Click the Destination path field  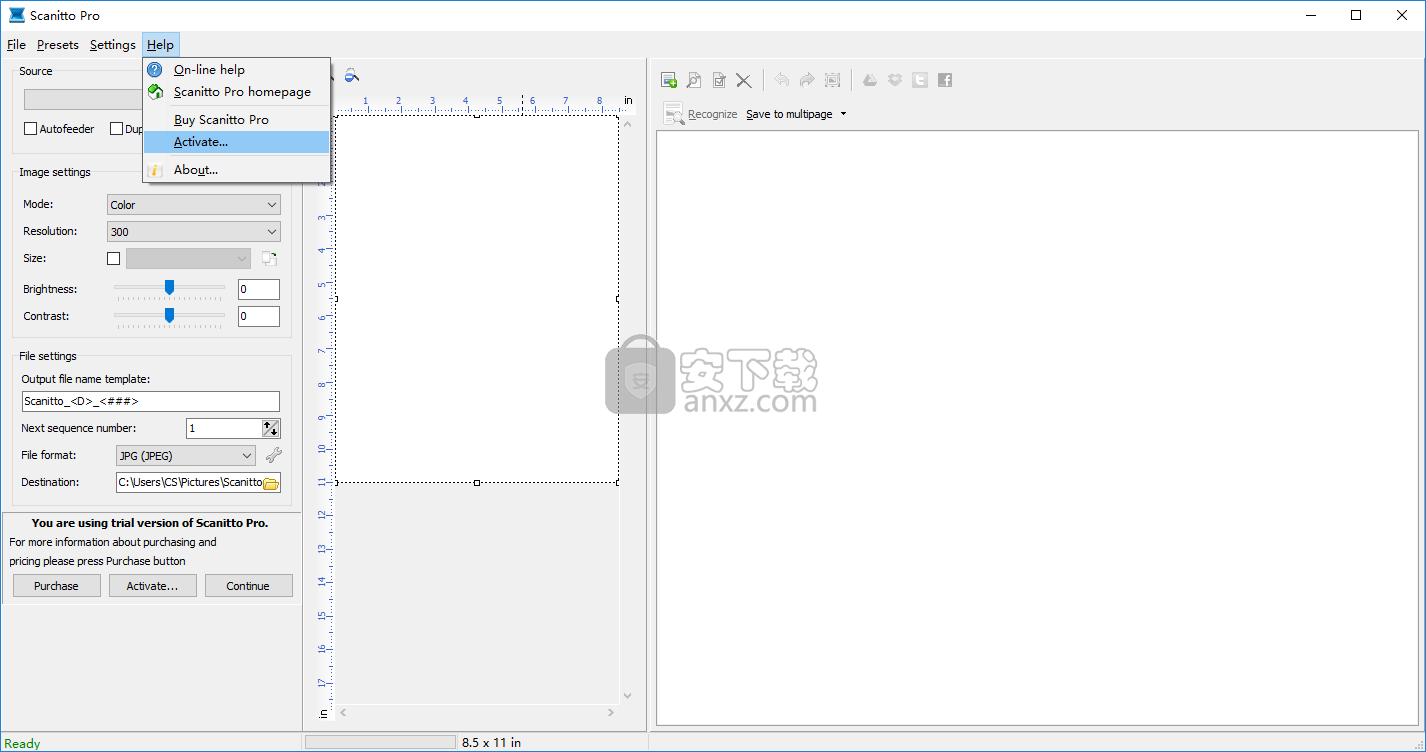pos(190,482)
